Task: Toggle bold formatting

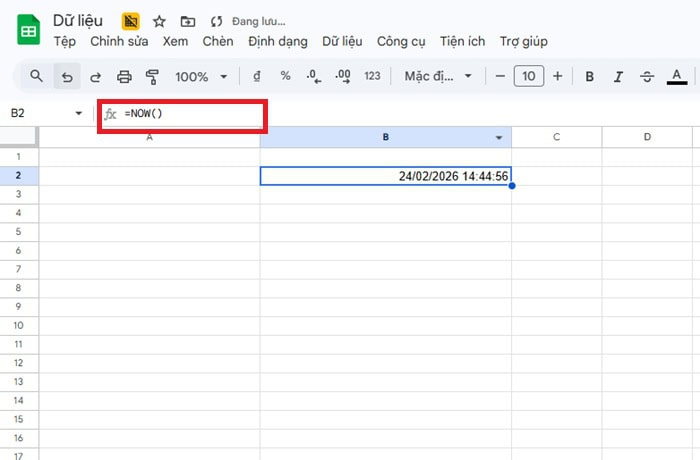Action: (589, 76)
